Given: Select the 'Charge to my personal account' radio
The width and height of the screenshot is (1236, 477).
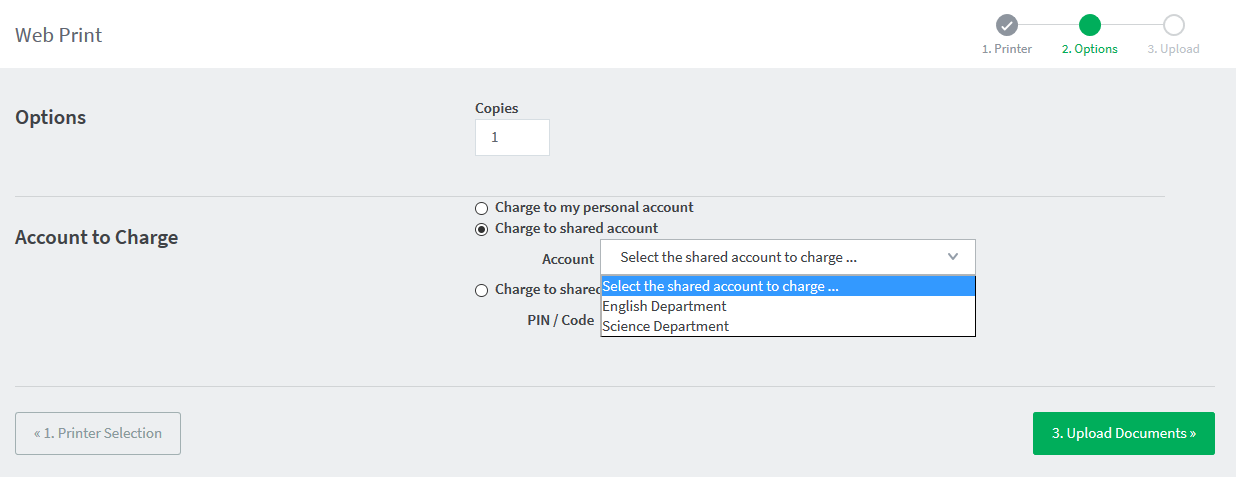Looking at the screenshot, I should point(482,208).
